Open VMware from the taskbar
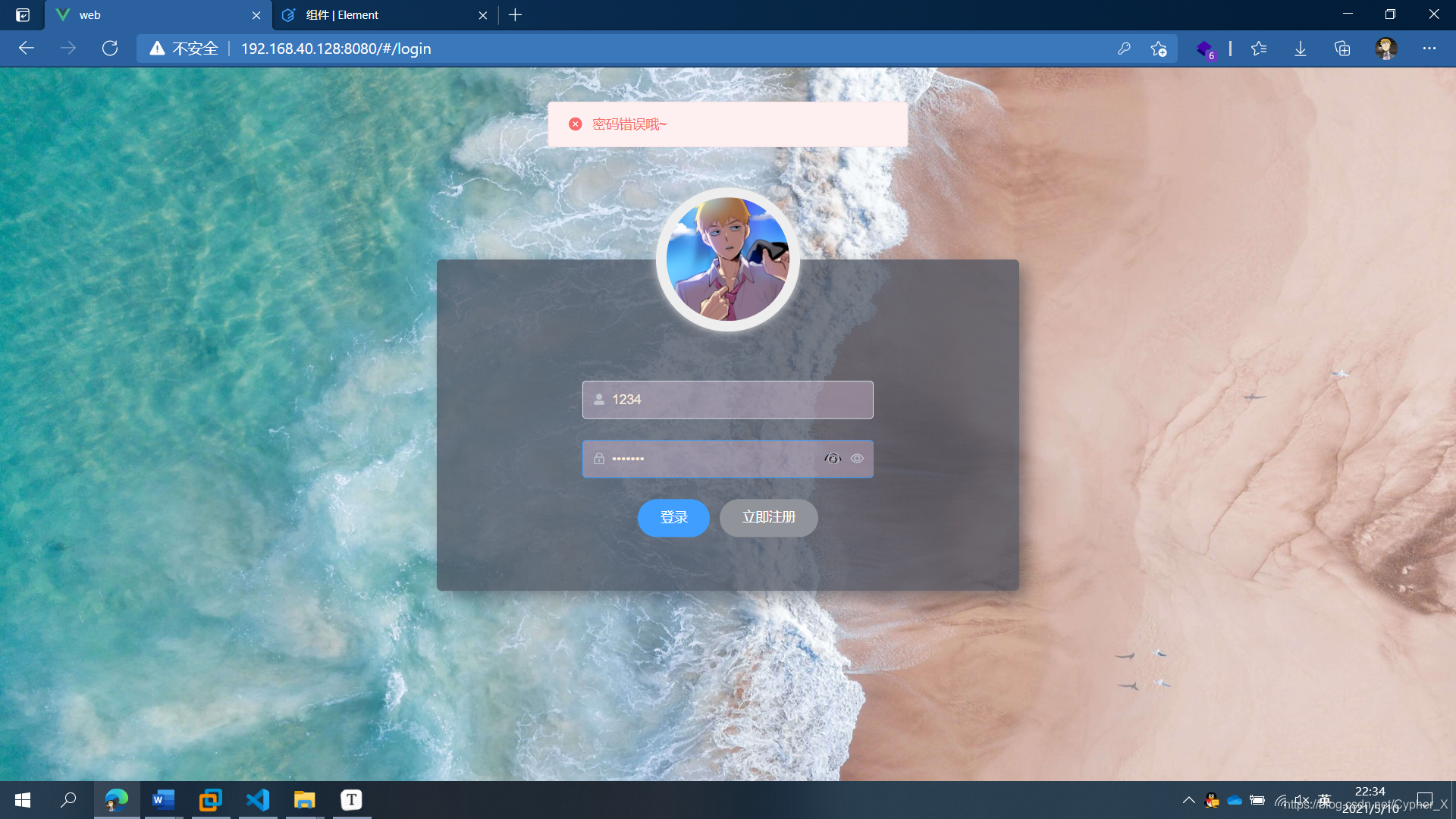The height and width of the screenshot is (819, 1456). [211, 800]
